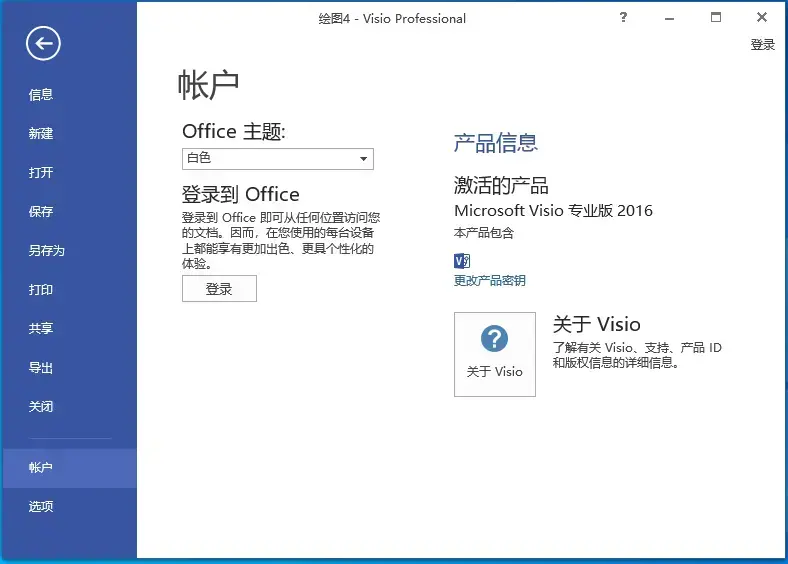Screen dimensions: 788x564
Task: Click the Visio product icon under 本产品包含
Action: point(462,261)
